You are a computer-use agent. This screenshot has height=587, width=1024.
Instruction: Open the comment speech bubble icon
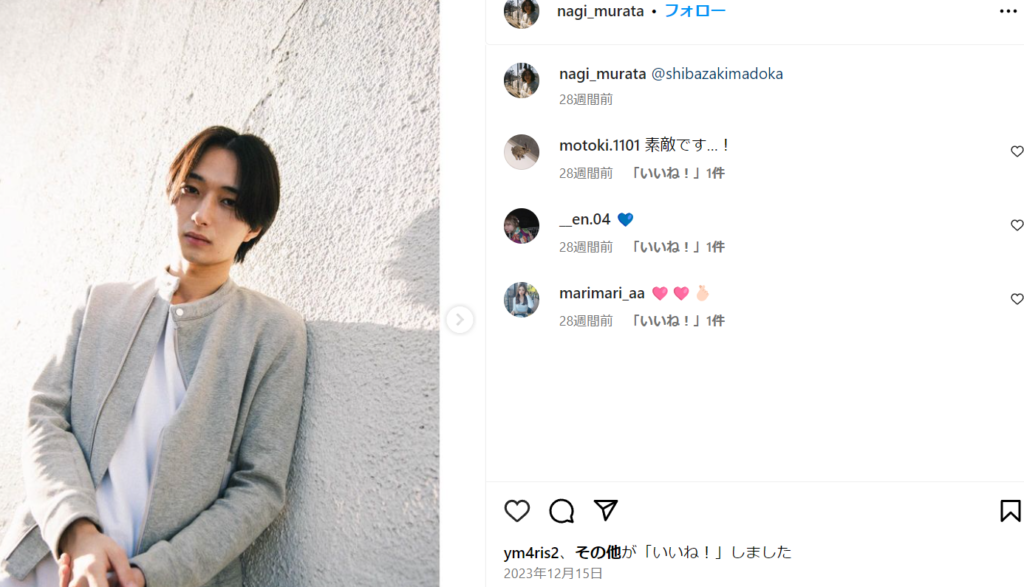click(561, 511)
